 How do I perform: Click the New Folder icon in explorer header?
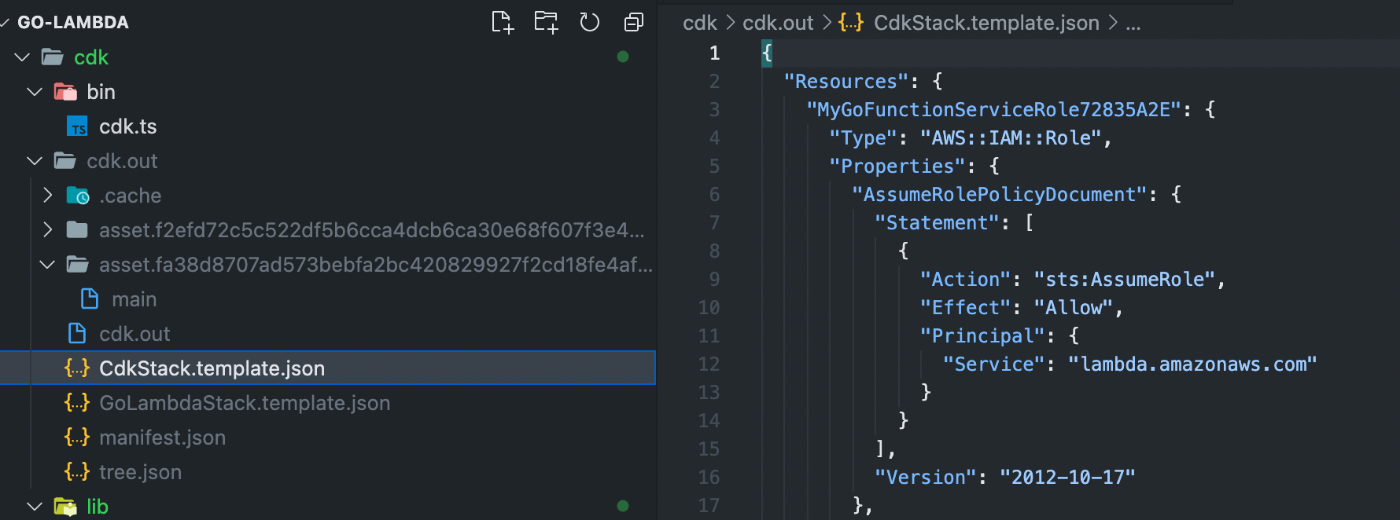[546, 22]
